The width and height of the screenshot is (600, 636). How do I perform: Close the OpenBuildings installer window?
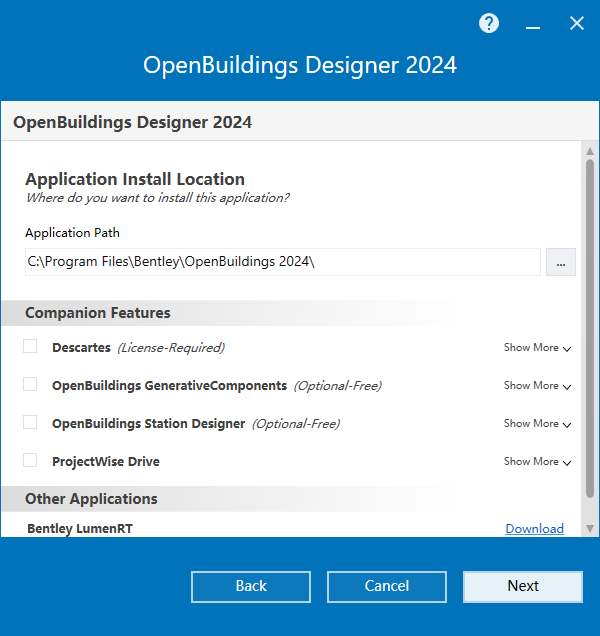coord(576,24)
